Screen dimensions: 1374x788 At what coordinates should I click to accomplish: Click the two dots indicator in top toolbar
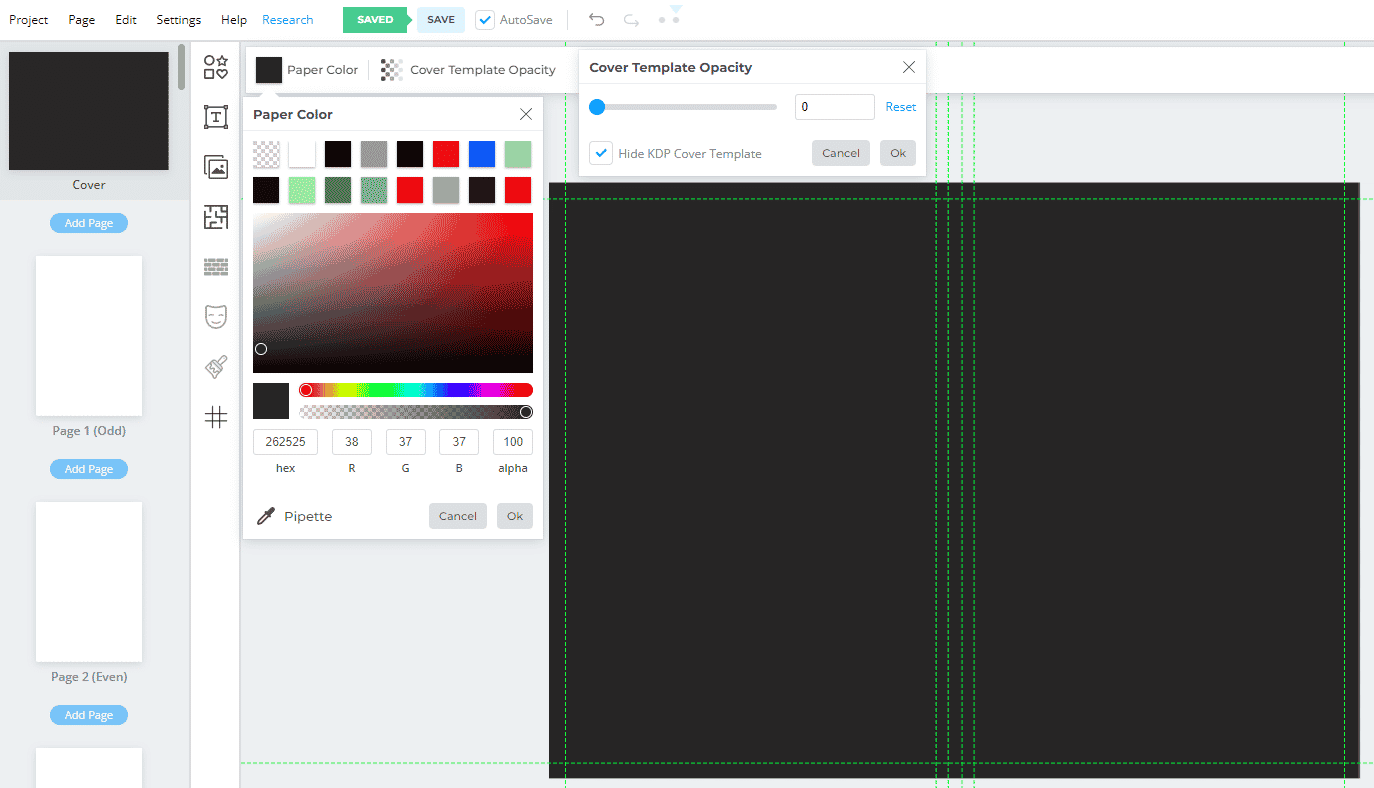[x=669, y=20]
